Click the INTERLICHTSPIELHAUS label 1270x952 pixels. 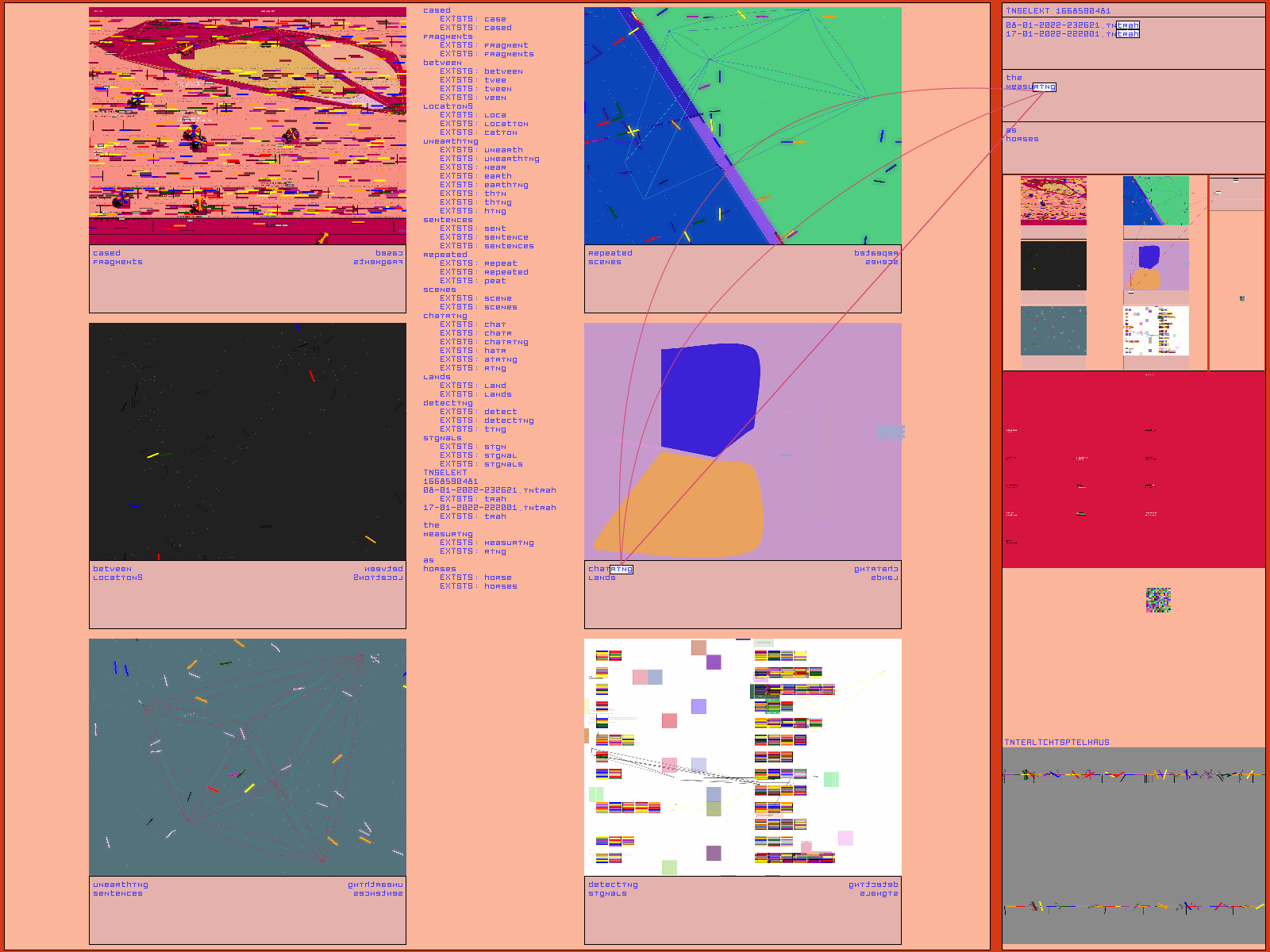(x=1056, y=743)
